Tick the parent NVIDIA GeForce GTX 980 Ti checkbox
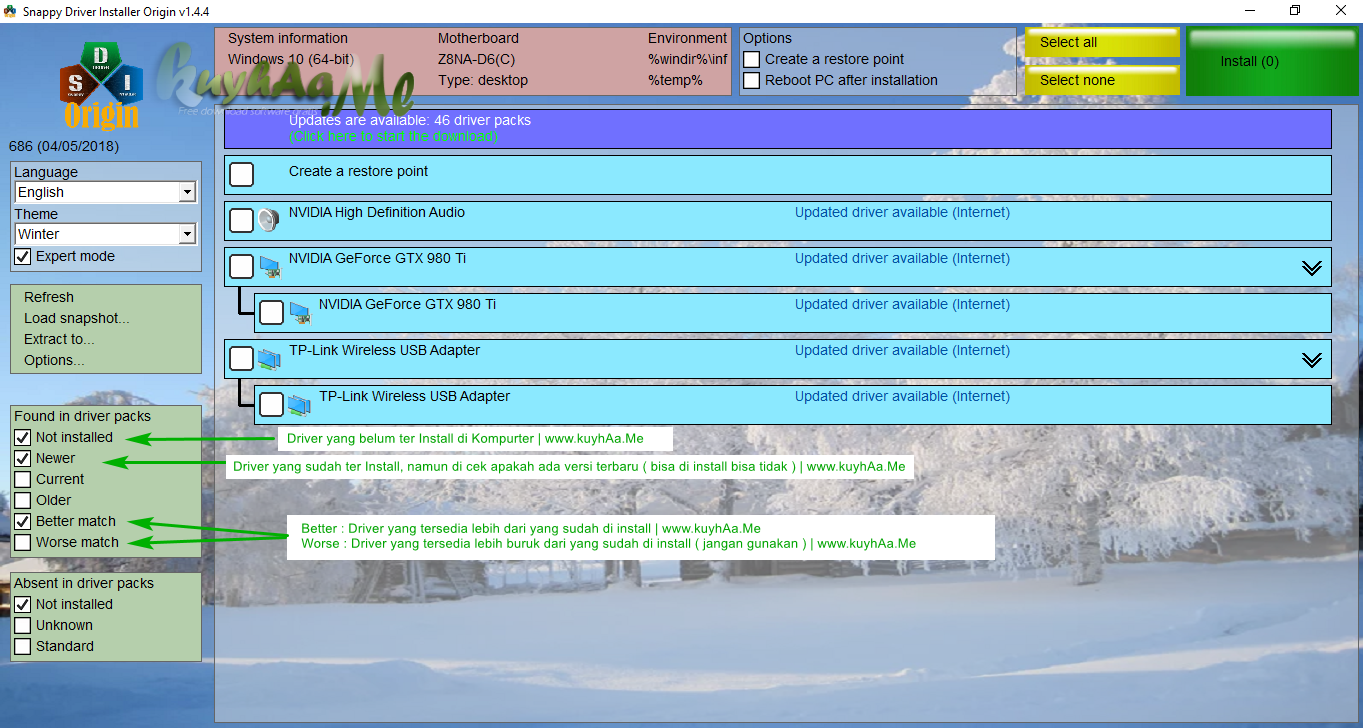 point(242,266)
